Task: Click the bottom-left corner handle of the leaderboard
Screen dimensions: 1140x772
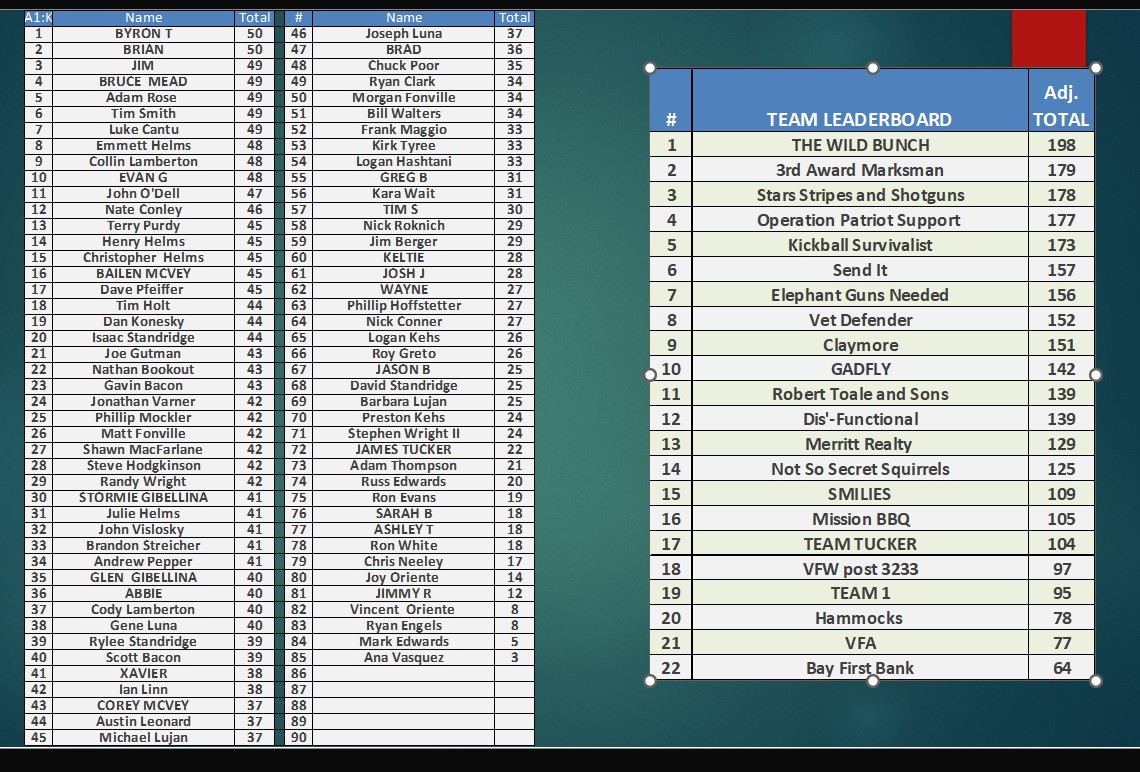Action: (650, 681)
